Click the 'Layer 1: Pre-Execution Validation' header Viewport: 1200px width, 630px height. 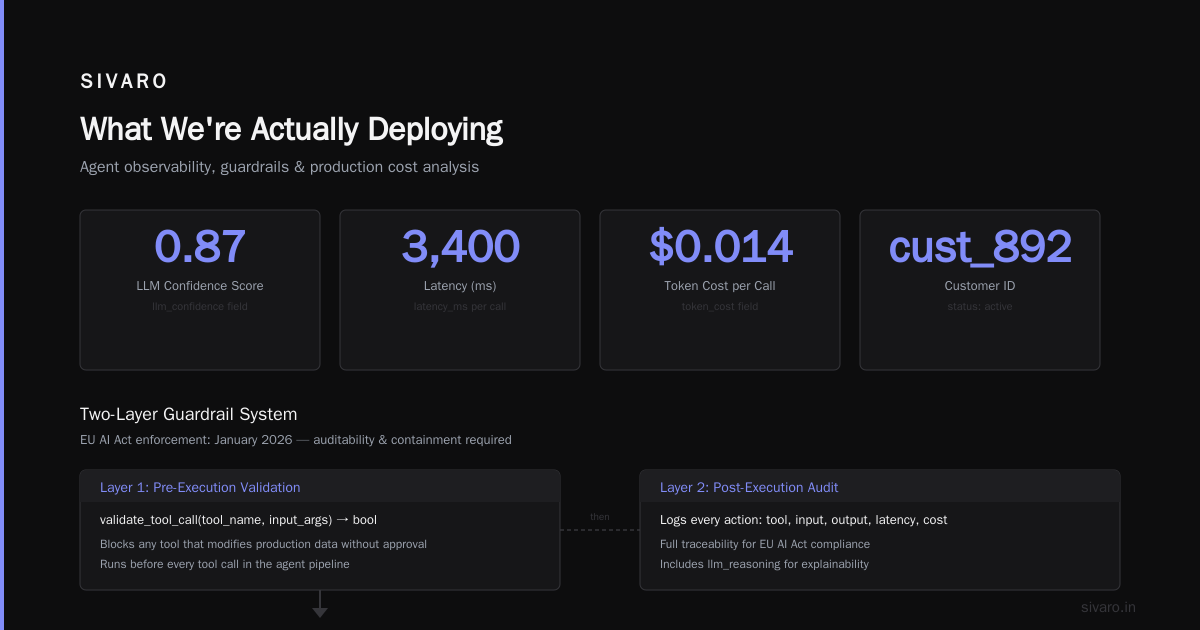200,488
